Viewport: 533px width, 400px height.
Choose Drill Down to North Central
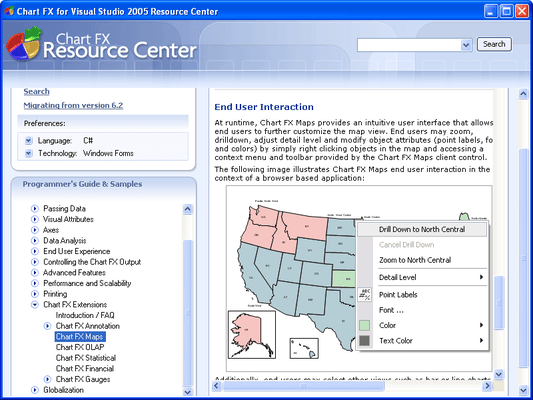pyautogui.click(x=422, y=229)
